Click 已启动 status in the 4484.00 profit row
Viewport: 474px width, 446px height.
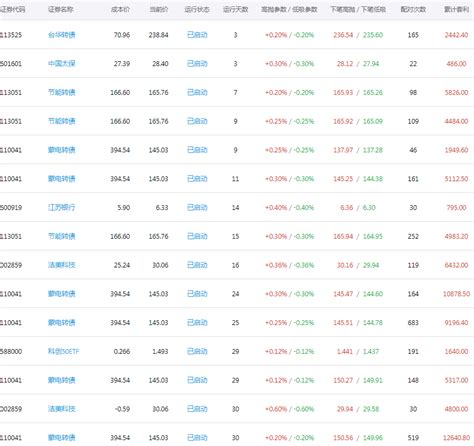[x=197, y=121]
